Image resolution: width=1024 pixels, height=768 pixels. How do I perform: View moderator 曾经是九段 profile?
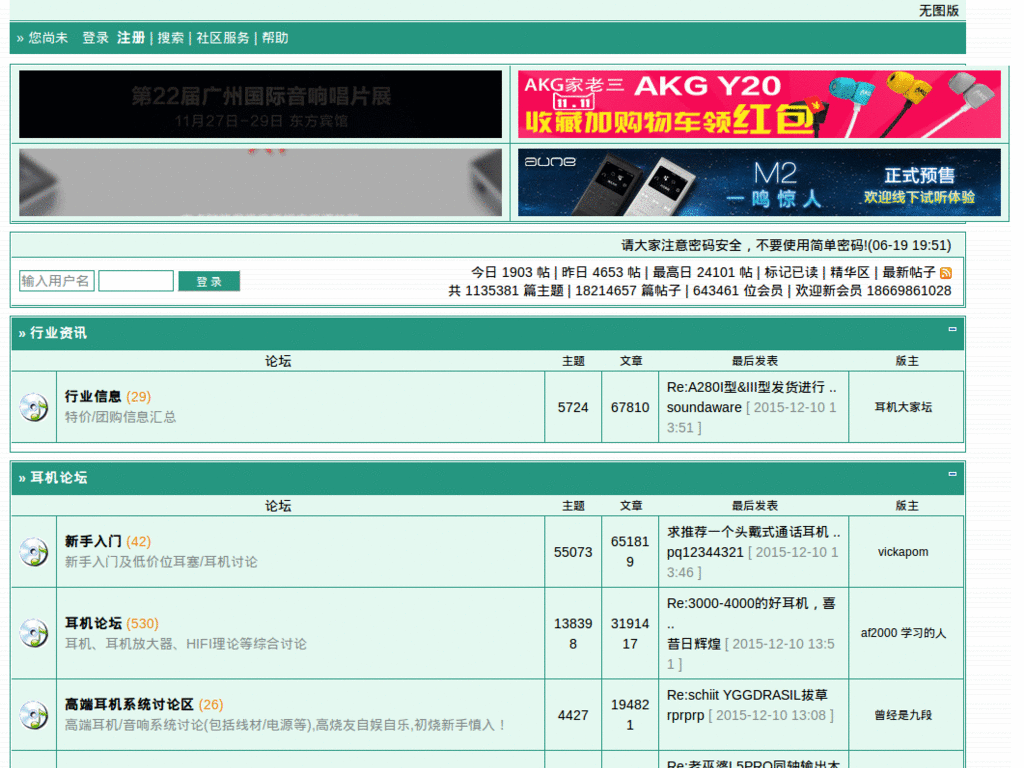[x=903, y=715]
